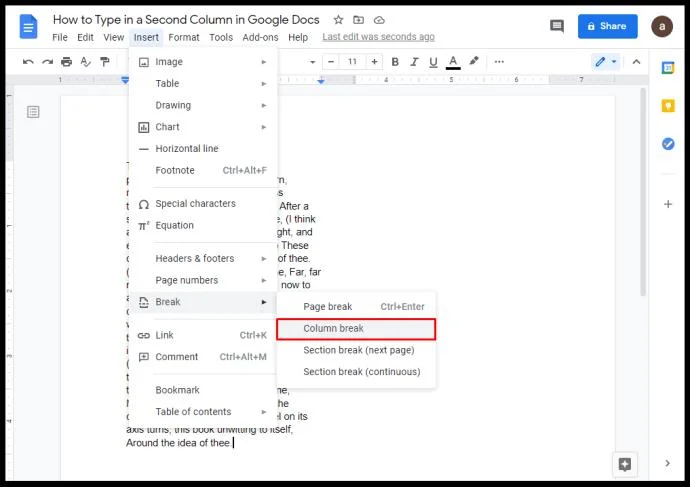Viewport: 690px width, 487px height.
Task: Expand the Table submenu
Action: click(x=203, y=84)
